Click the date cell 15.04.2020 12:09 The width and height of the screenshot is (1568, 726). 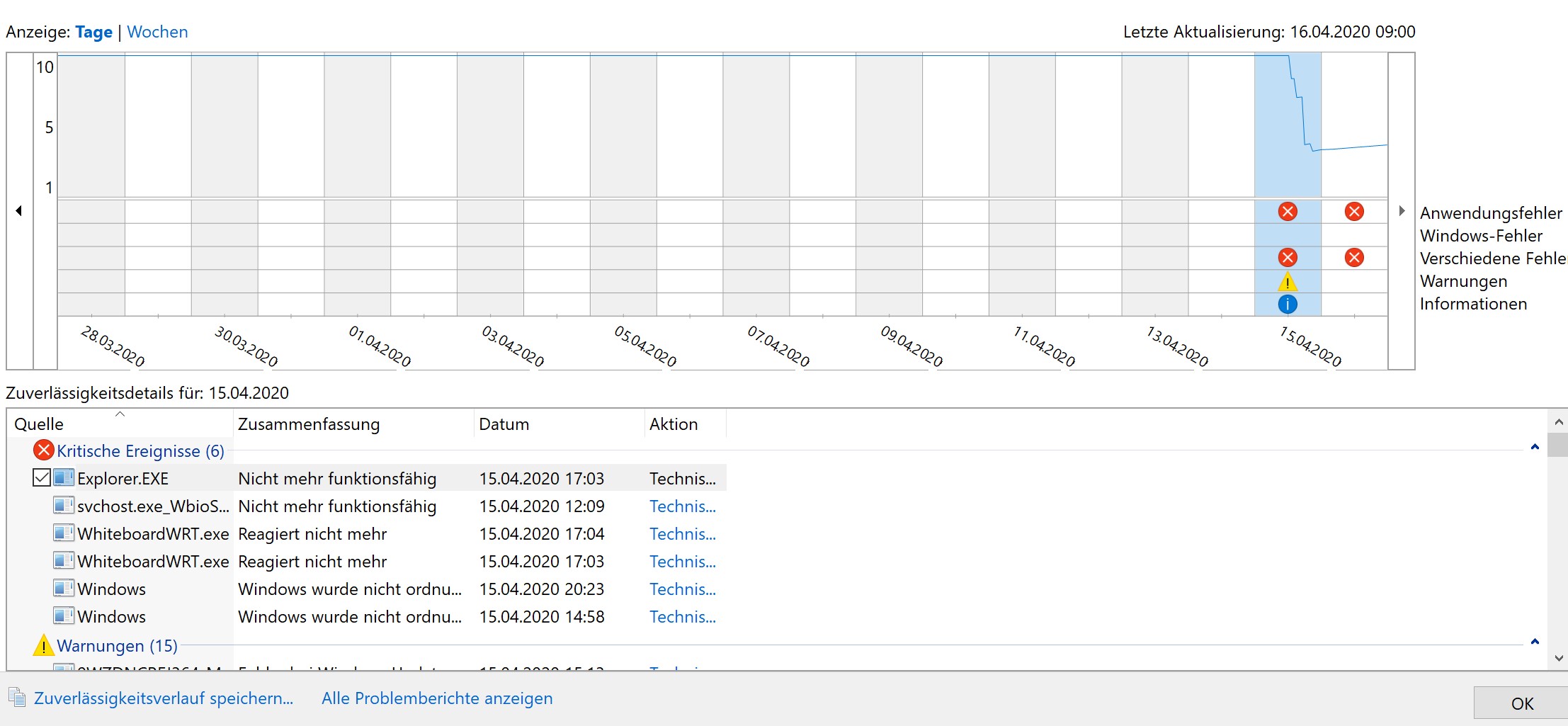click(x=542, y=506)
